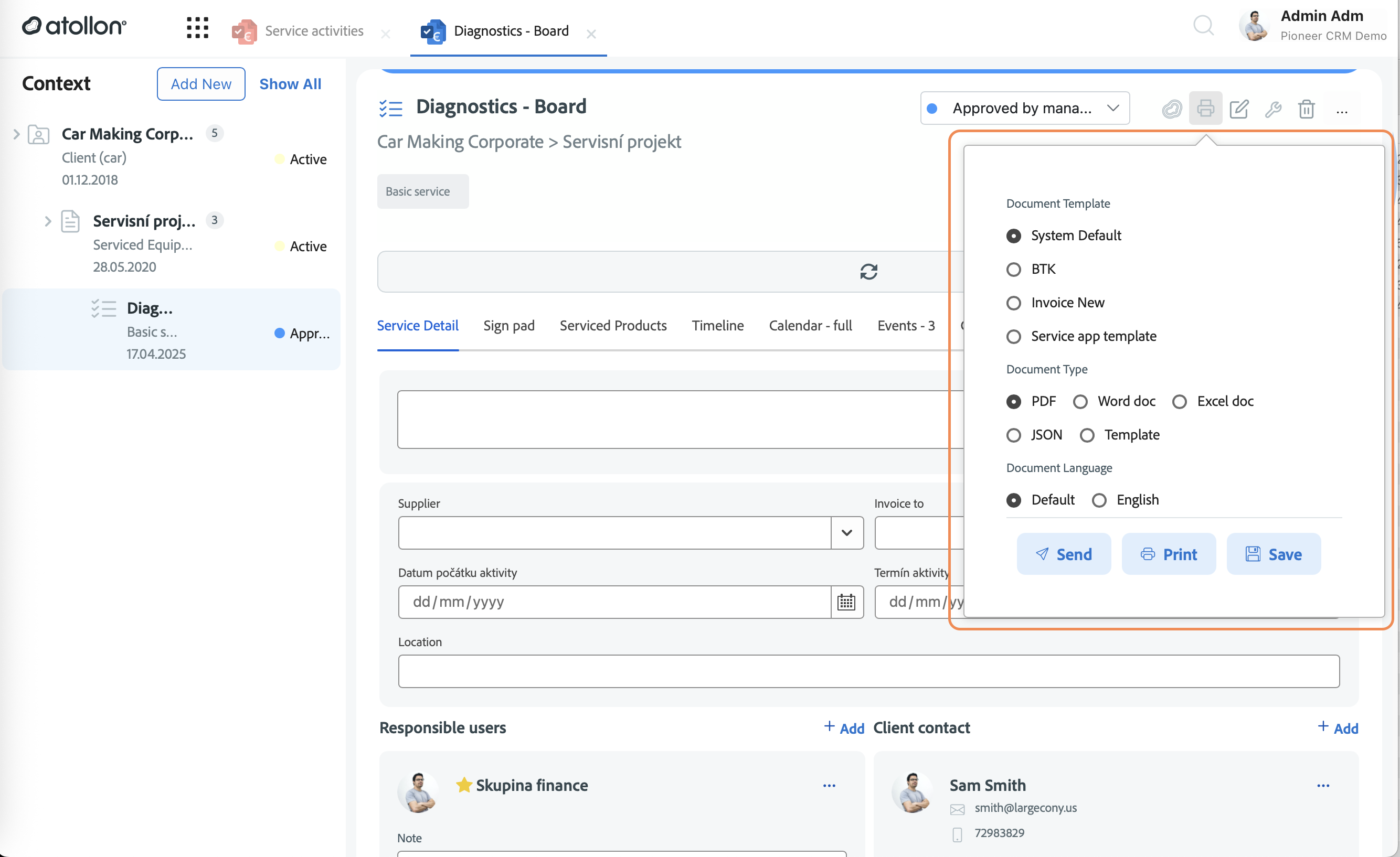The width and height of the screenshot is (1400, 857).
Task: Click the Location input field
Action: 869,671
